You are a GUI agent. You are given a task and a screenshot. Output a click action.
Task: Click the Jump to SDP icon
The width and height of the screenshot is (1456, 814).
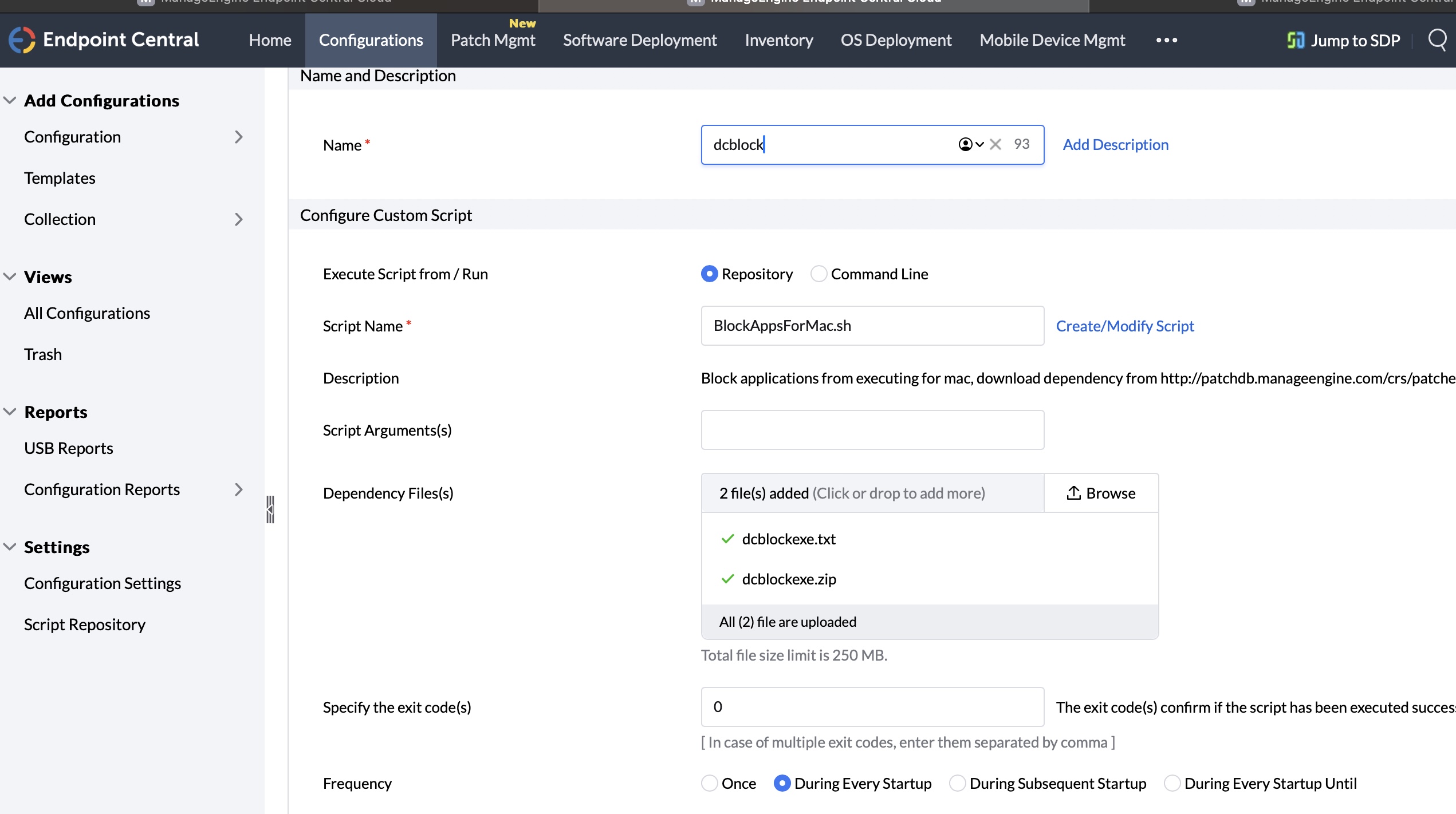click(x=1295, y=40)
